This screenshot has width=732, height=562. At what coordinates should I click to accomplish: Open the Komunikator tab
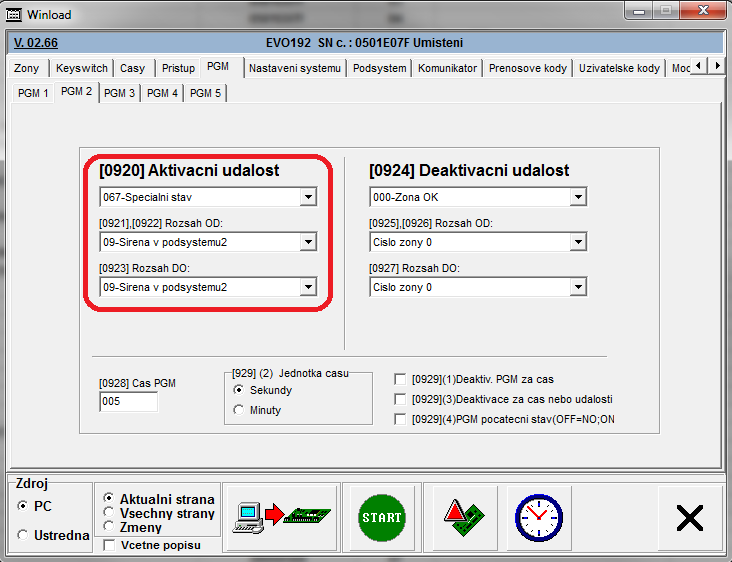pyautogui.click(x=447, y=68)
